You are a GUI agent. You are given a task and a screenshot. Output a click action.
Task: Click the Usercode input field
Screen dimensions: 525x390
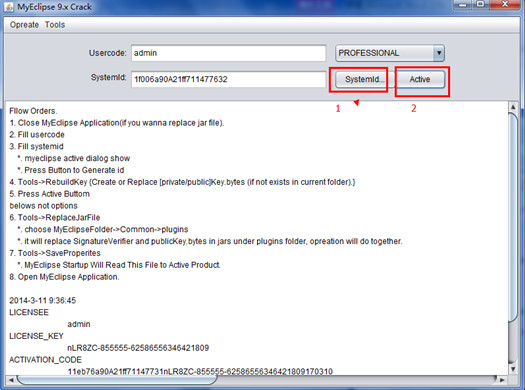[x=229, y=53]
